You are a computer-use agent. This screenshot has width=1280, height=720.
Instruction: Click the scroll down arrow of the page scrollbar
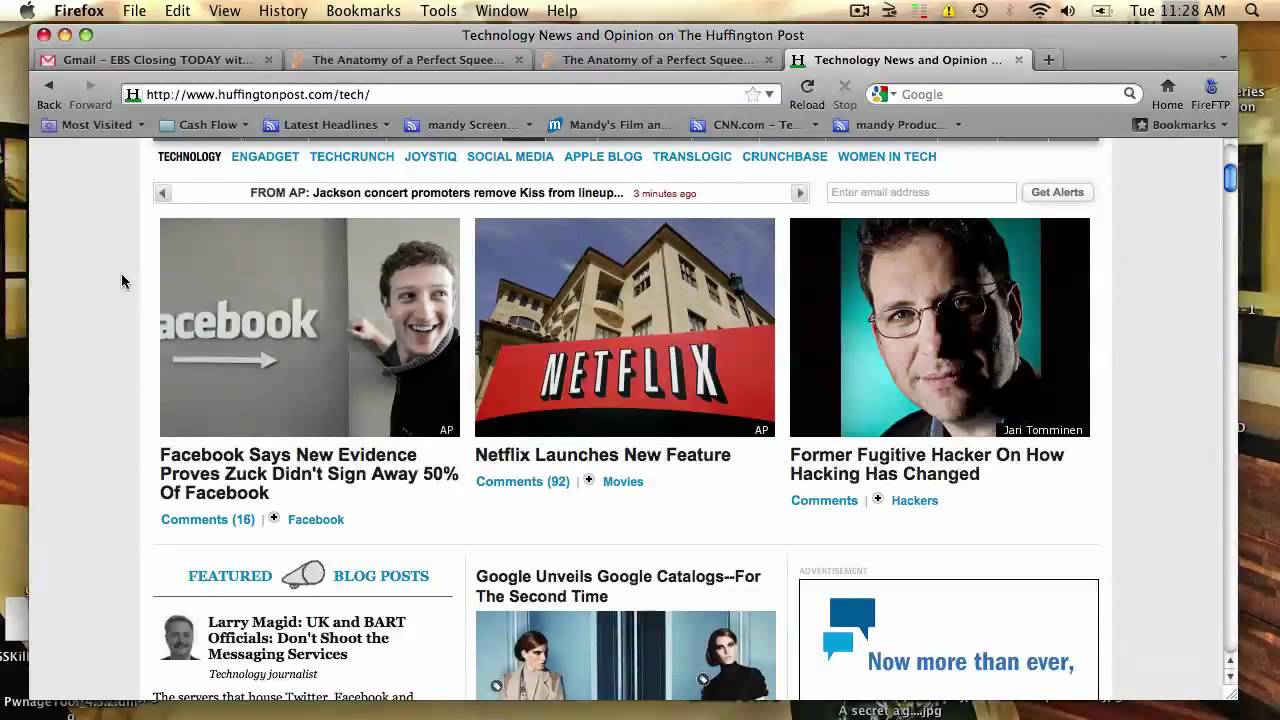[x=1230, y=677]
